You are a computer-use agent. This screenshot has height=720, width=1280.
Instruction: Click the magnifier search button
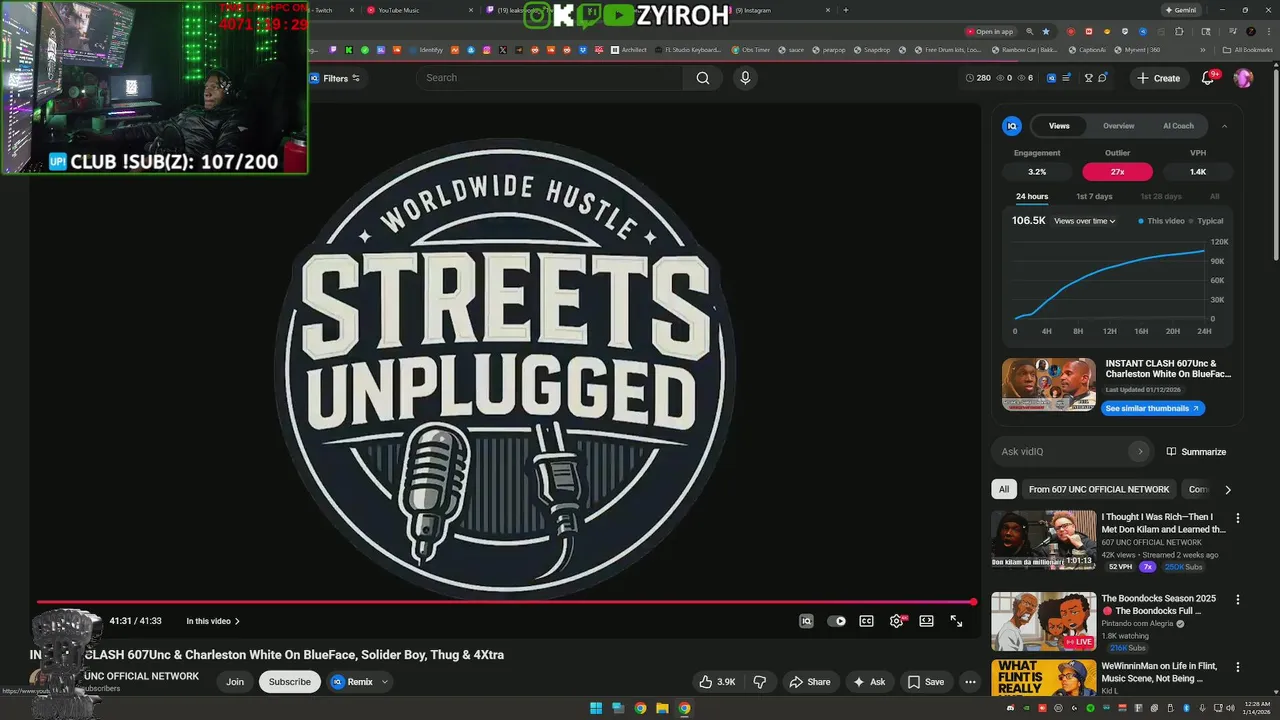click(x=703, y=78)
